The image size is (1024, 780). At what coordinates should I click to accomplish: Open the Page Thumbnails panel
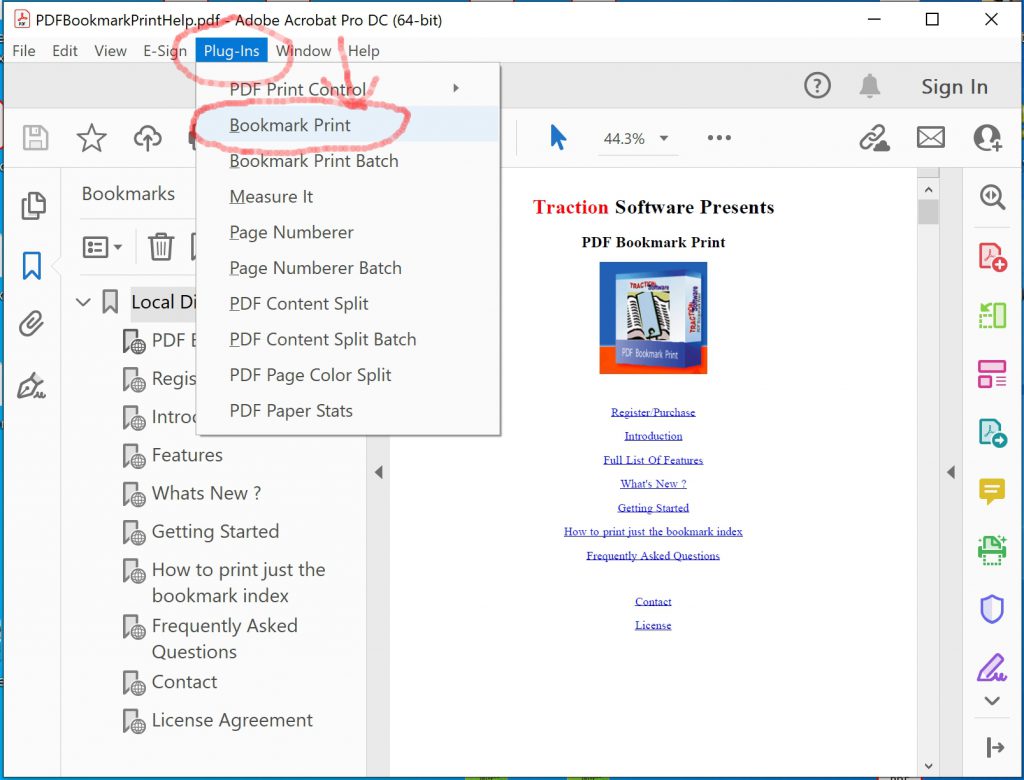(x=33, y=205)
